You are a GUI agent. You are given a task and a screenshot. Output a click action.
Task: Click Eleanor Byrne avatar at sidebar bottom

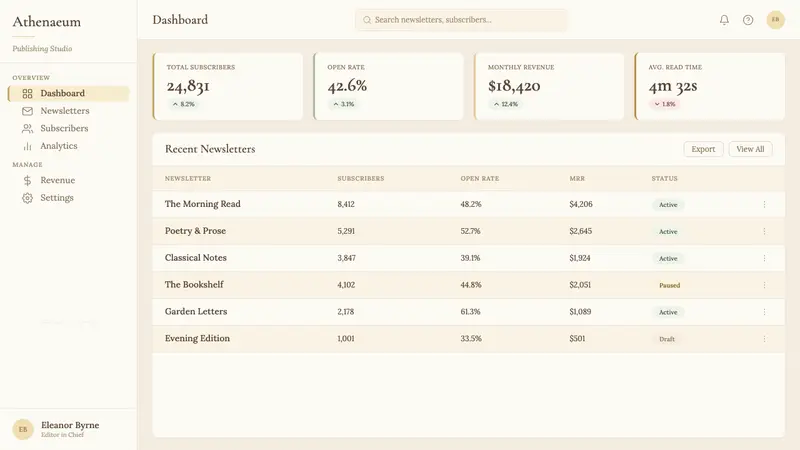click(23, 430)
